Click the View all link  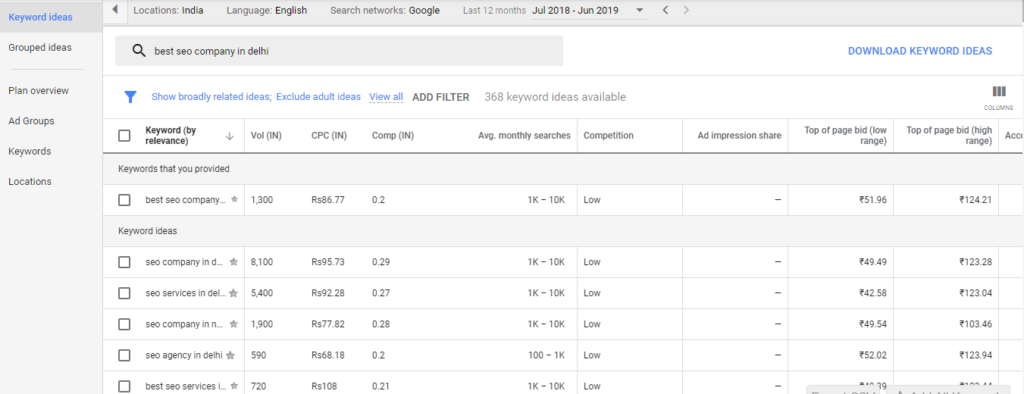point(386,97)
